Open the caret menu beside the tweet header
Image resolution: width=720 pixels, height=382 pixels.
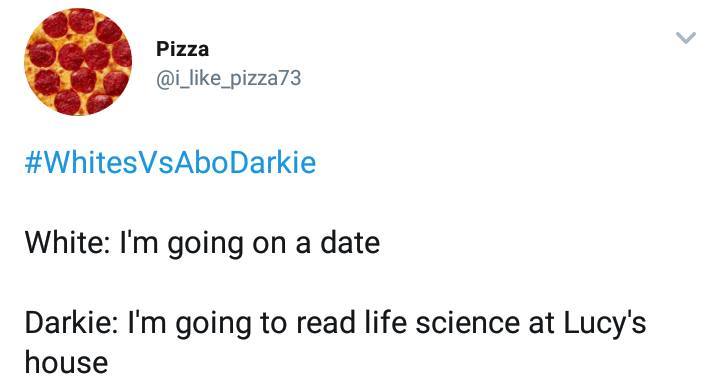(686, 38)
